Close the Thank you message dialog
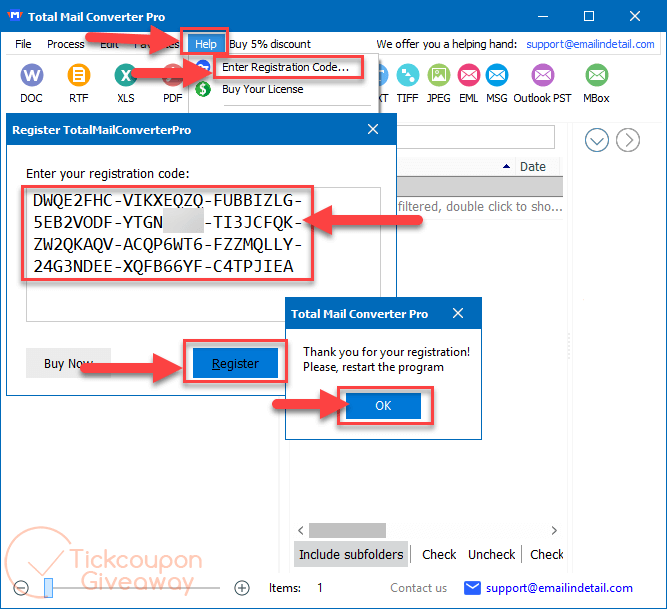The image size is (667, 609). tap(458, 313)
